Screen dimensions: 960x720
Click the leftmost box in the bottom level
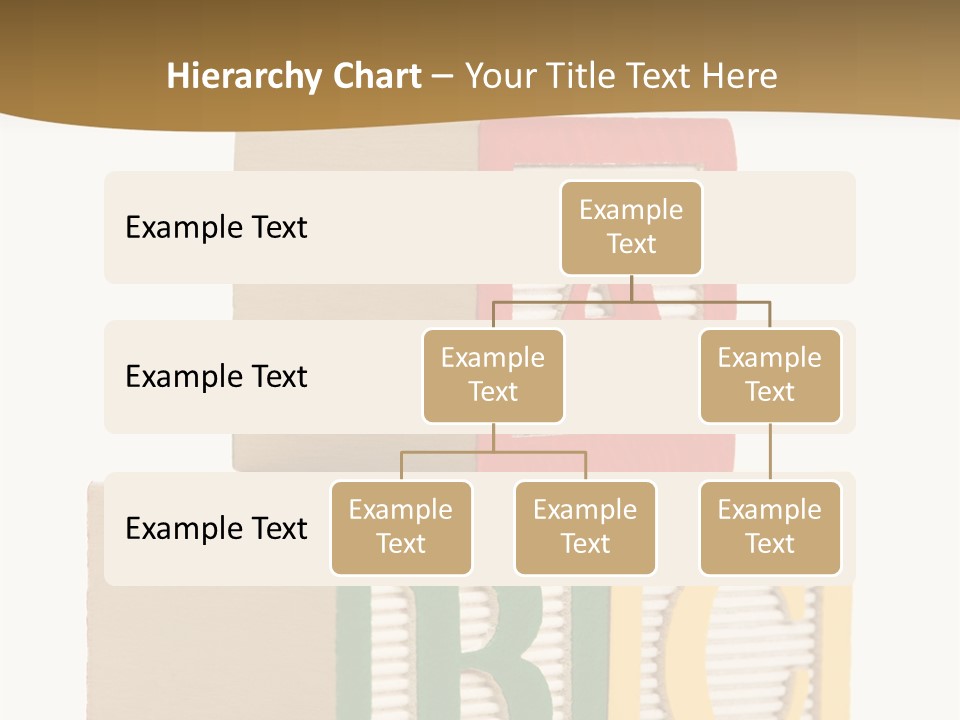click(x=401, y=528)
